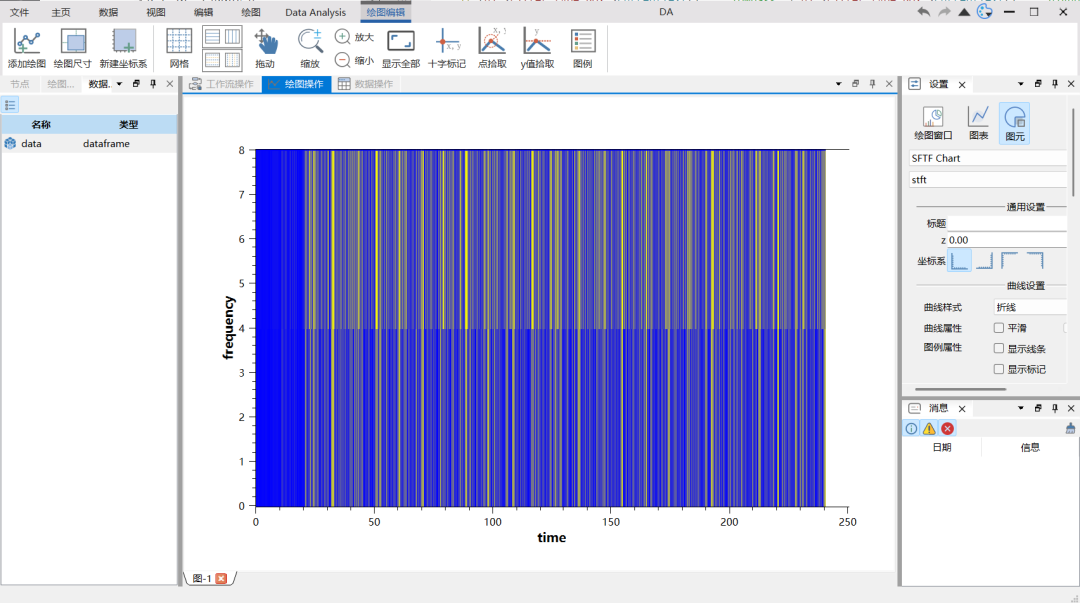Enable the 十字标记 crosshair marker
1080x603 pixels.
446,48
